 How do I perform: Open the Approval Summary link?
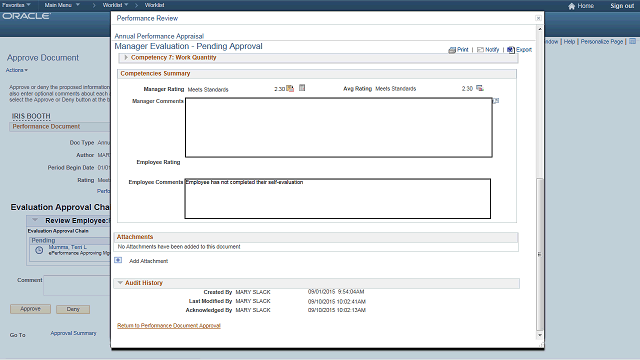(73, 333)
